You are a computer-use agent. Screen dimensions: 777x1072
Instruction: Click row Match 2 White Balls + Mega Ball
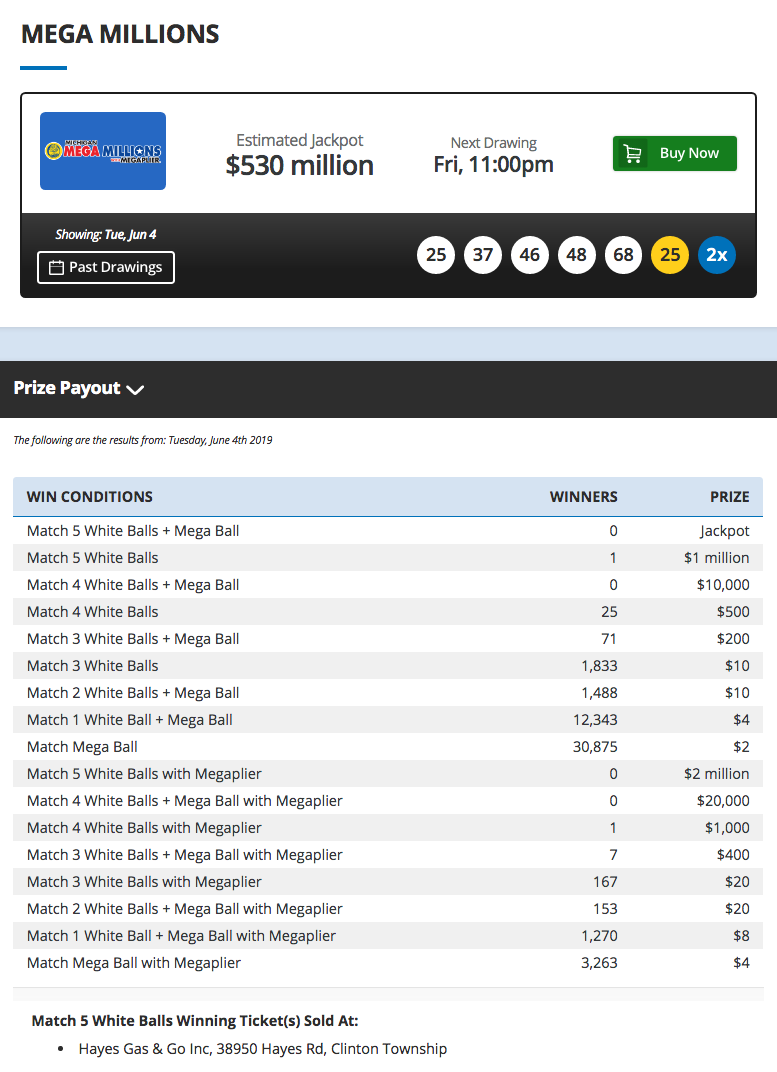click(x=388, y=693)
